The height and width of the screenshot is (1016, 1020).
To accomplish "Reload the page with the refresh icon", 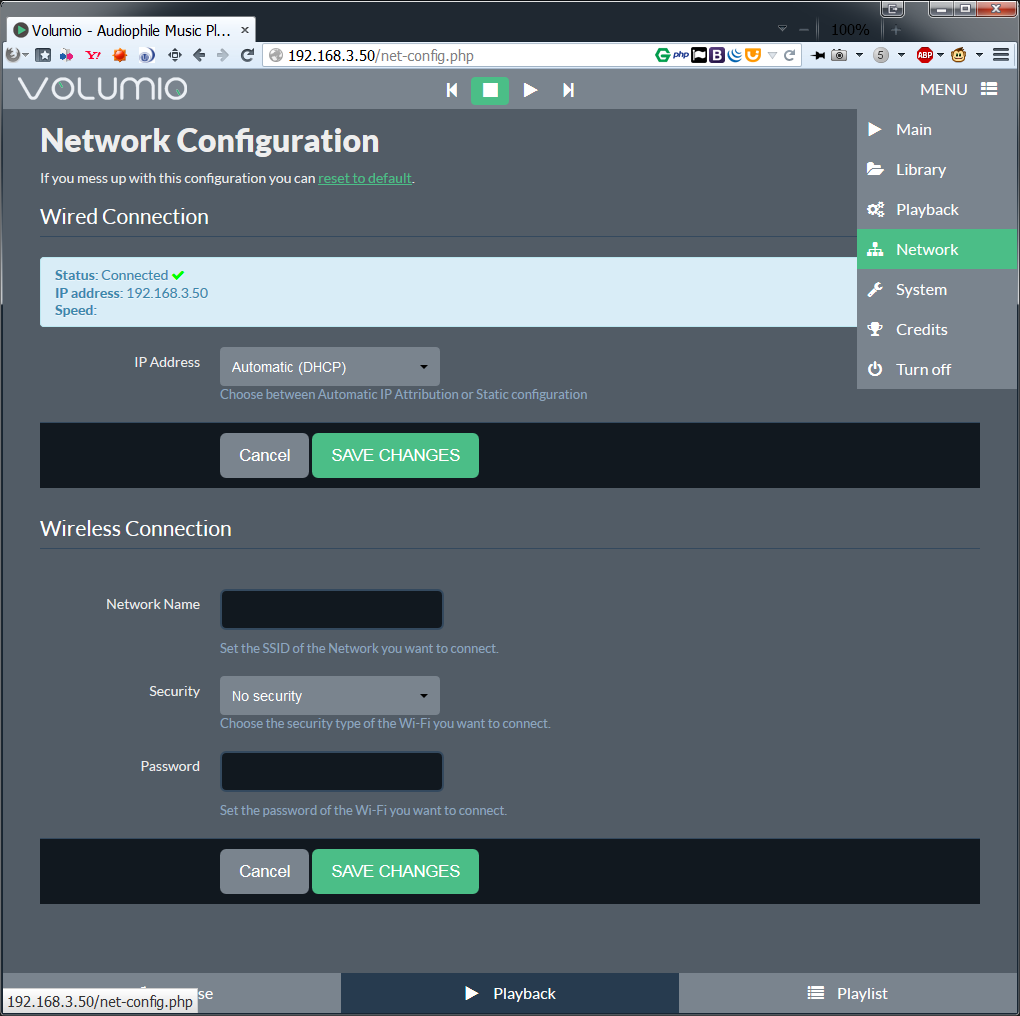I will click(247, 55).
